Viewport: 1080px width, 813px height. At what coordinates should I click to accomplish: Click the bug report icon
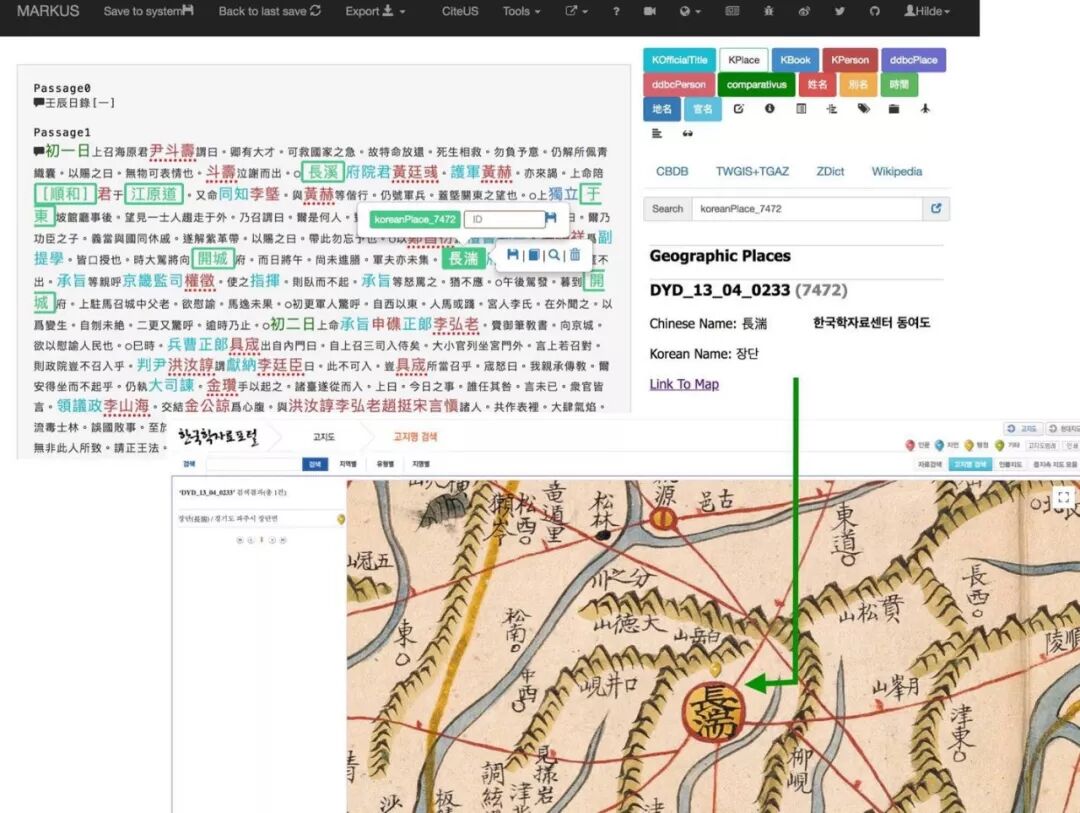pyautogui.click(x=768, y=11)
